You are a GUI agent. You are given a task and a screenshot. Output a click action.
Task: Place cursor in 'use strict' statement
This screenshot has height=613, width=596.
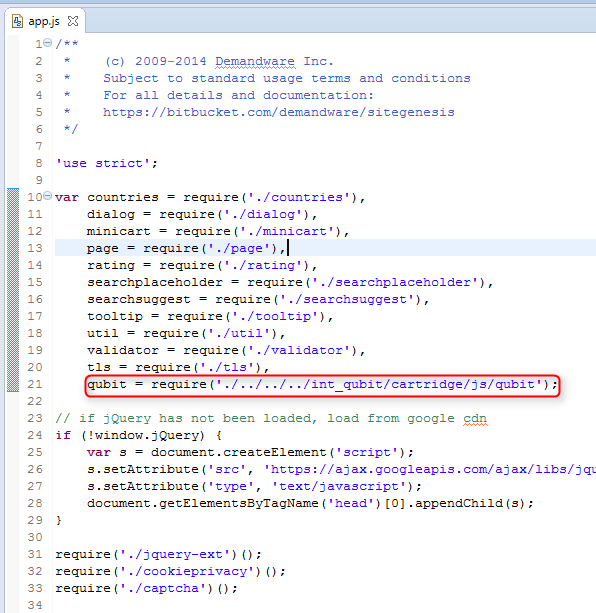107,163
